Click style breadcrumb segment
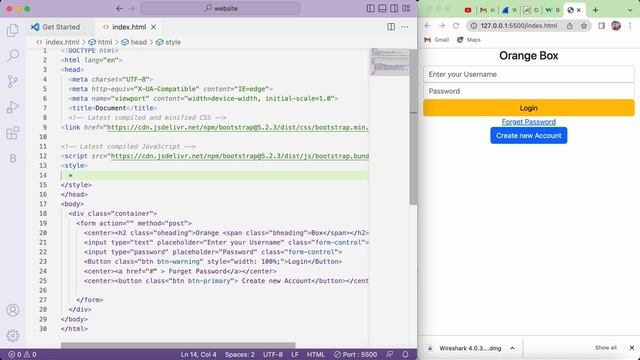Image resolution: width=640 pixels, height=360 pixels. [x=168, y=42]
